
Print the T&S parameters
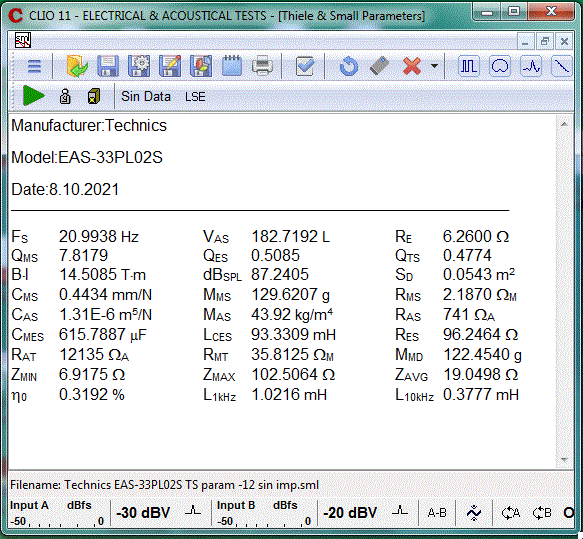coord(262,66)
